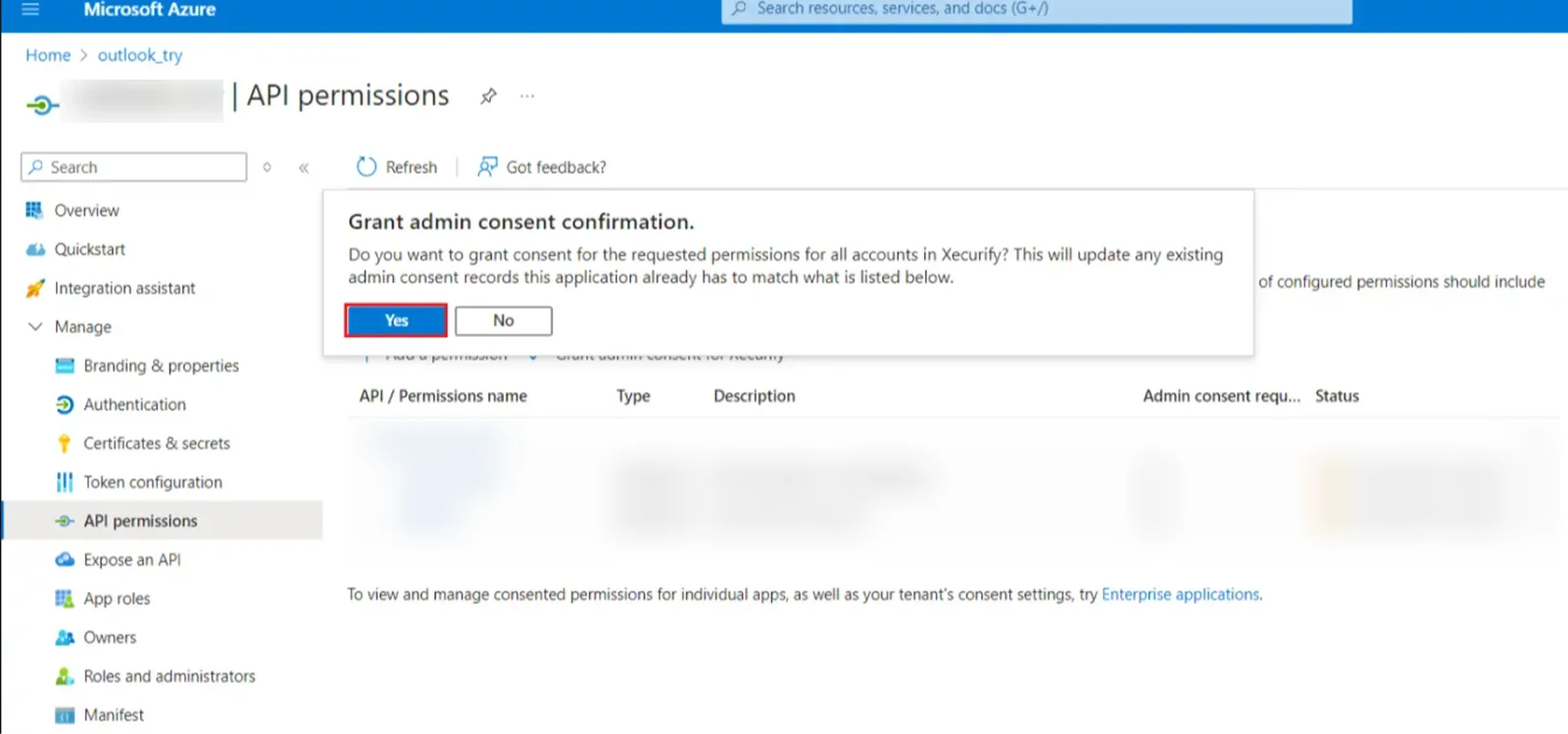Collapse the Manage section chevron

point(35,326)
